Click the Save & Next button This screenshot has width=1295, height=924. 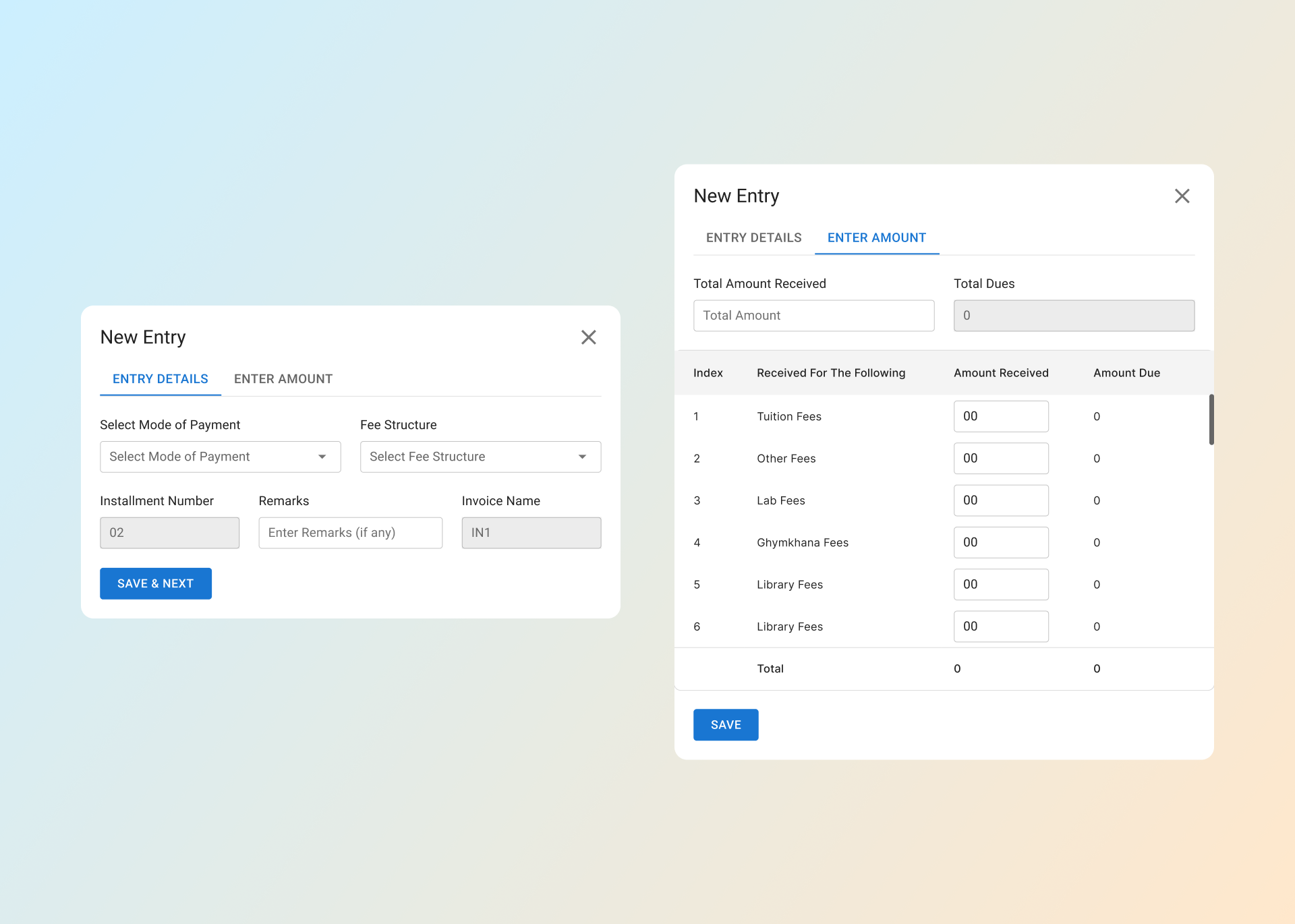[156, 583]
